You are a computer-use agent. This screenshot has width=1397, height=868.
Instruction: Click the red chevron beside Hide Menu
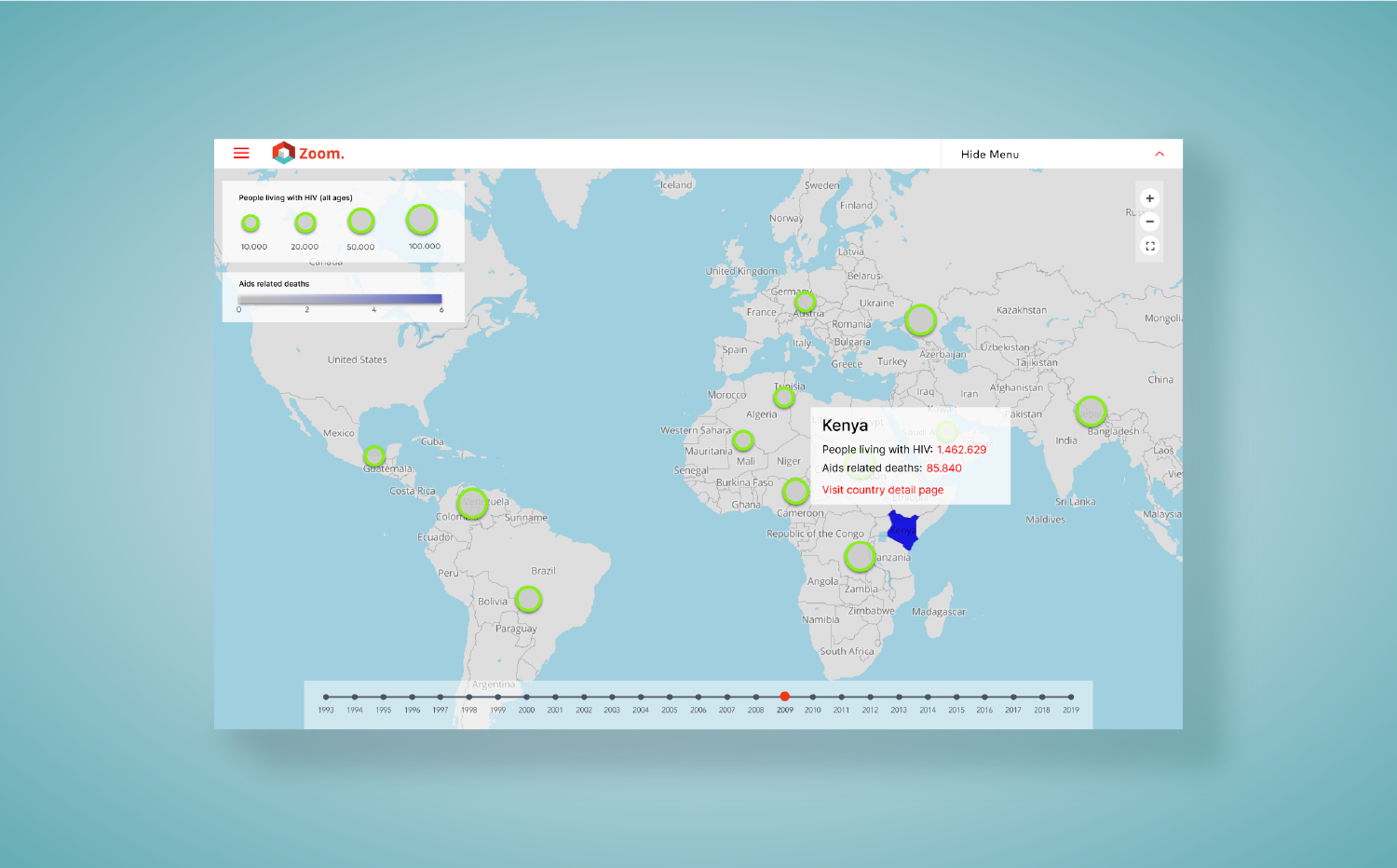(x=1160, y=155)
